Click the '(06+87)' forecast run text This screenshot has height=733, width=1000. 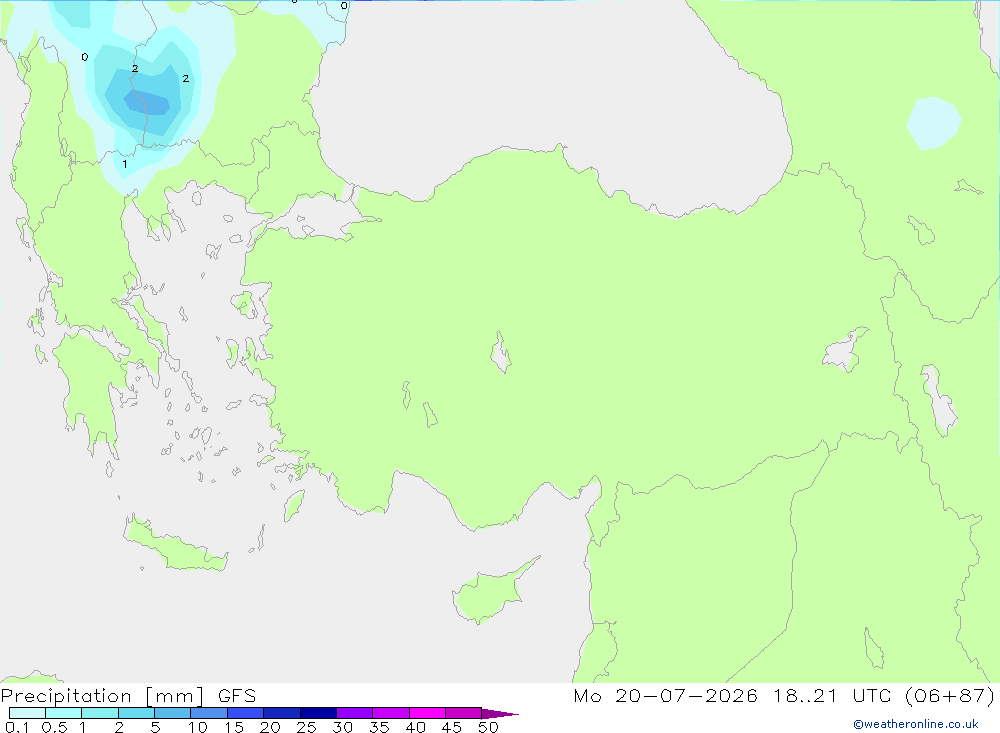[x=950, y=695]
